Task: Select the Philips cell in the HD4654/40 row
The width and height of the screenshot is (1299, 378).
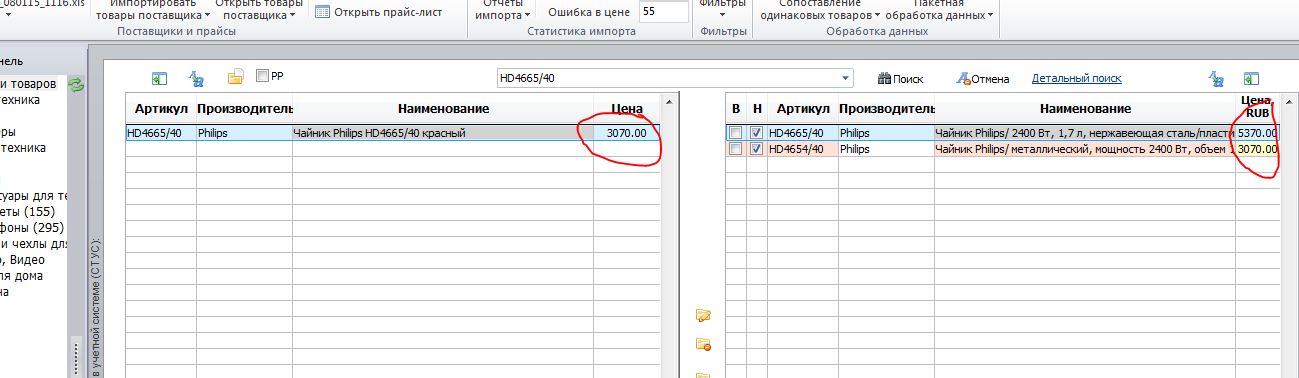Action: (886, 149)
